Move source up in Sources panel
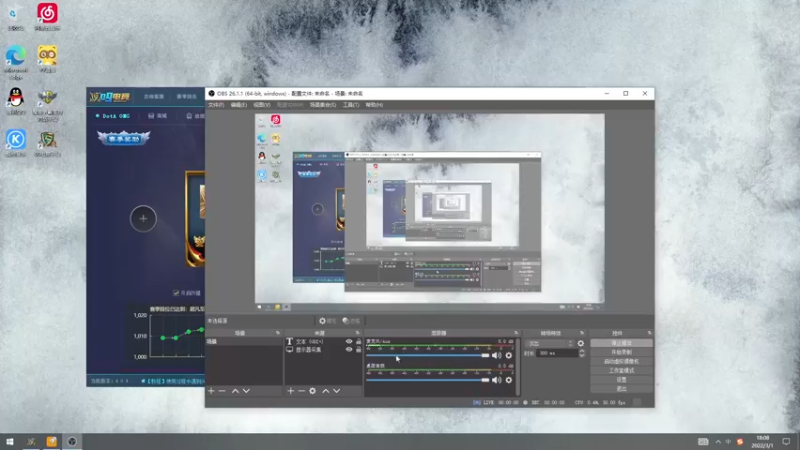Screen dimensions: 800x450 pos(326,391)
